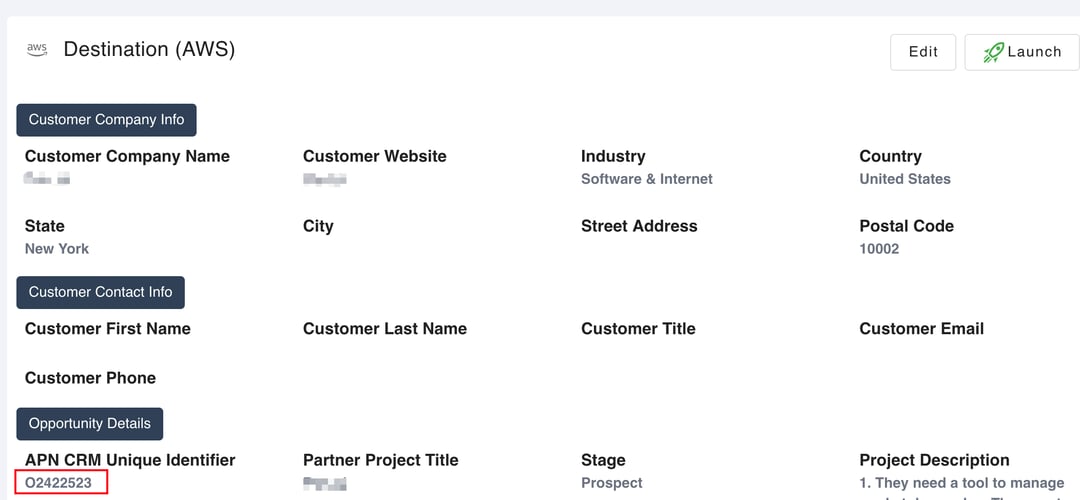Click the blurred Customer Company Name value

click(47, 180)
